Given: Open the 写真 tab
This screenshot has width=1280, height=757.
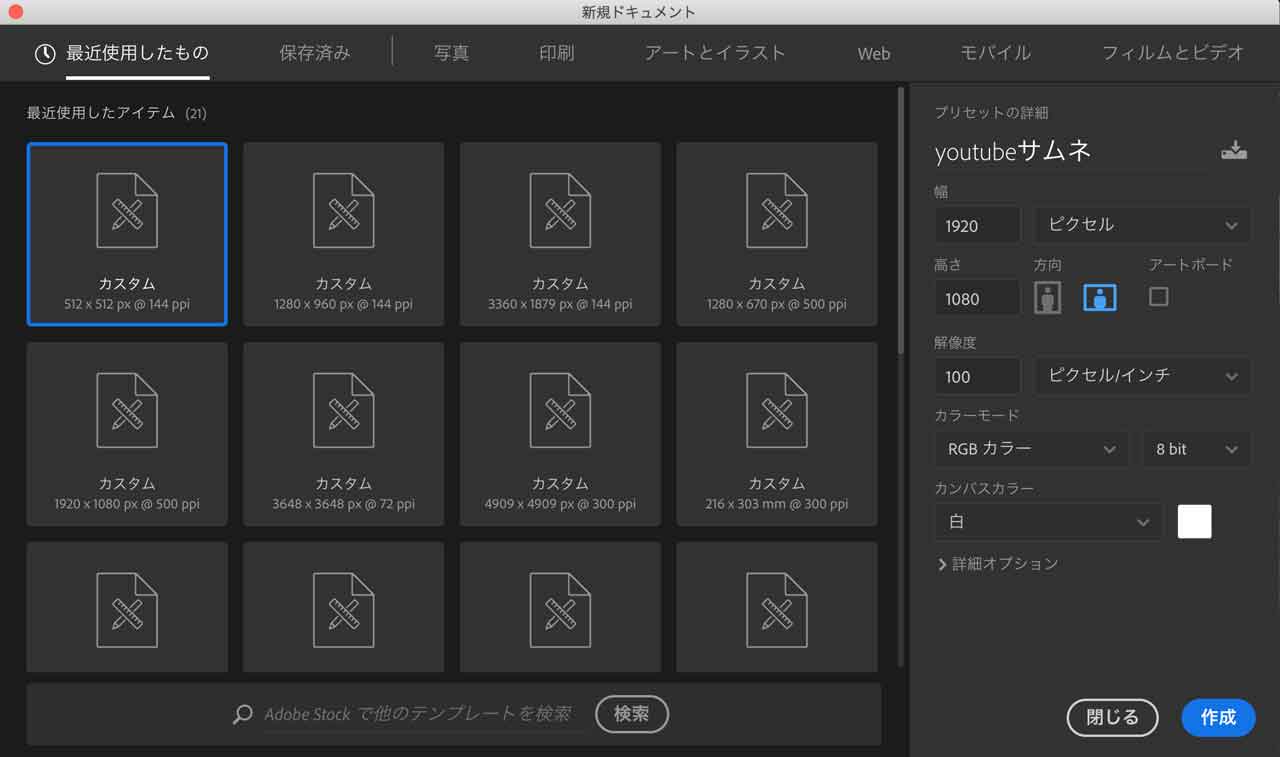Looking at the screenshot, I should (x=451, y=53).
